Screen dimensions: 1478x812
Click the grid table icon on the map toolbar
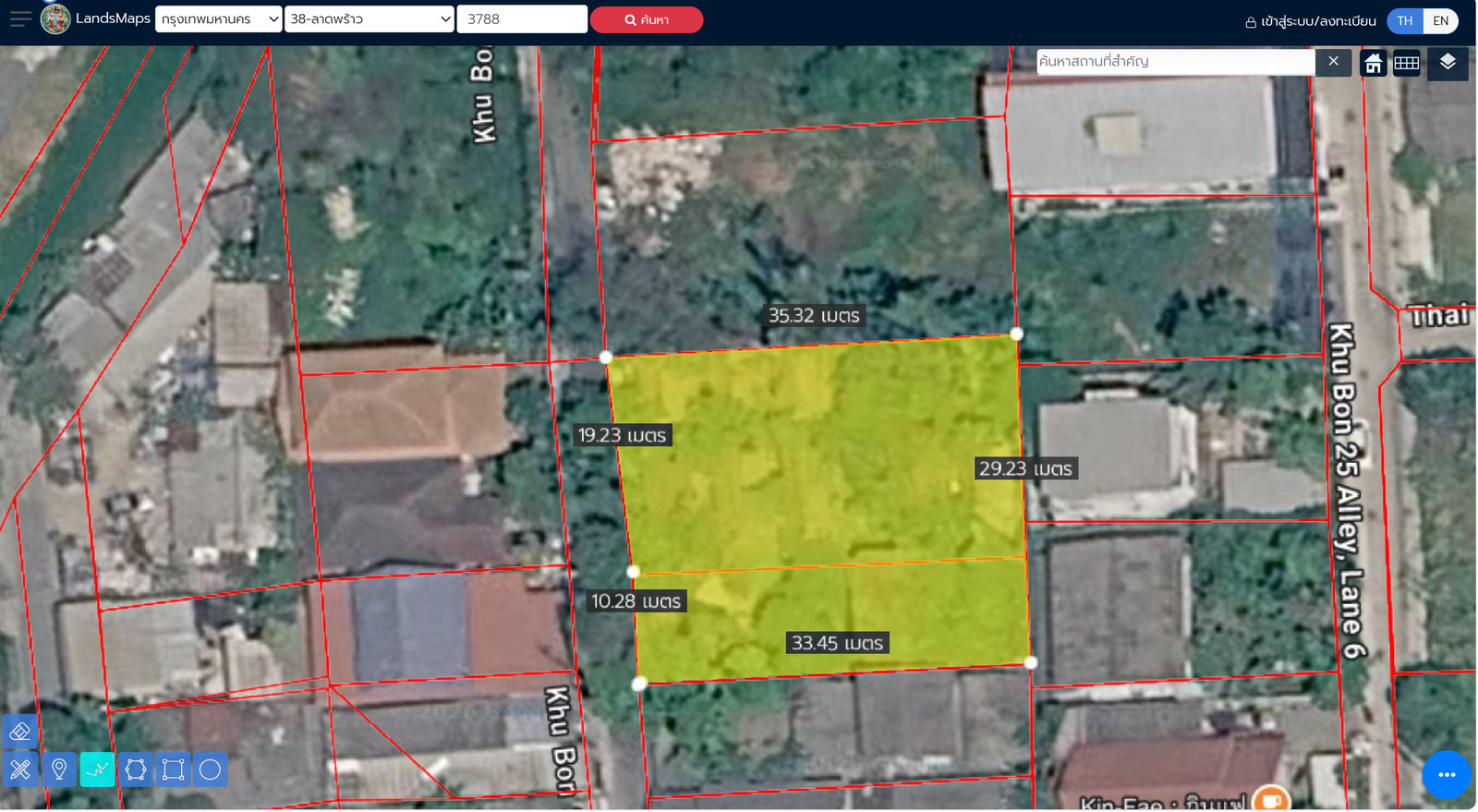click(1407, 63)
